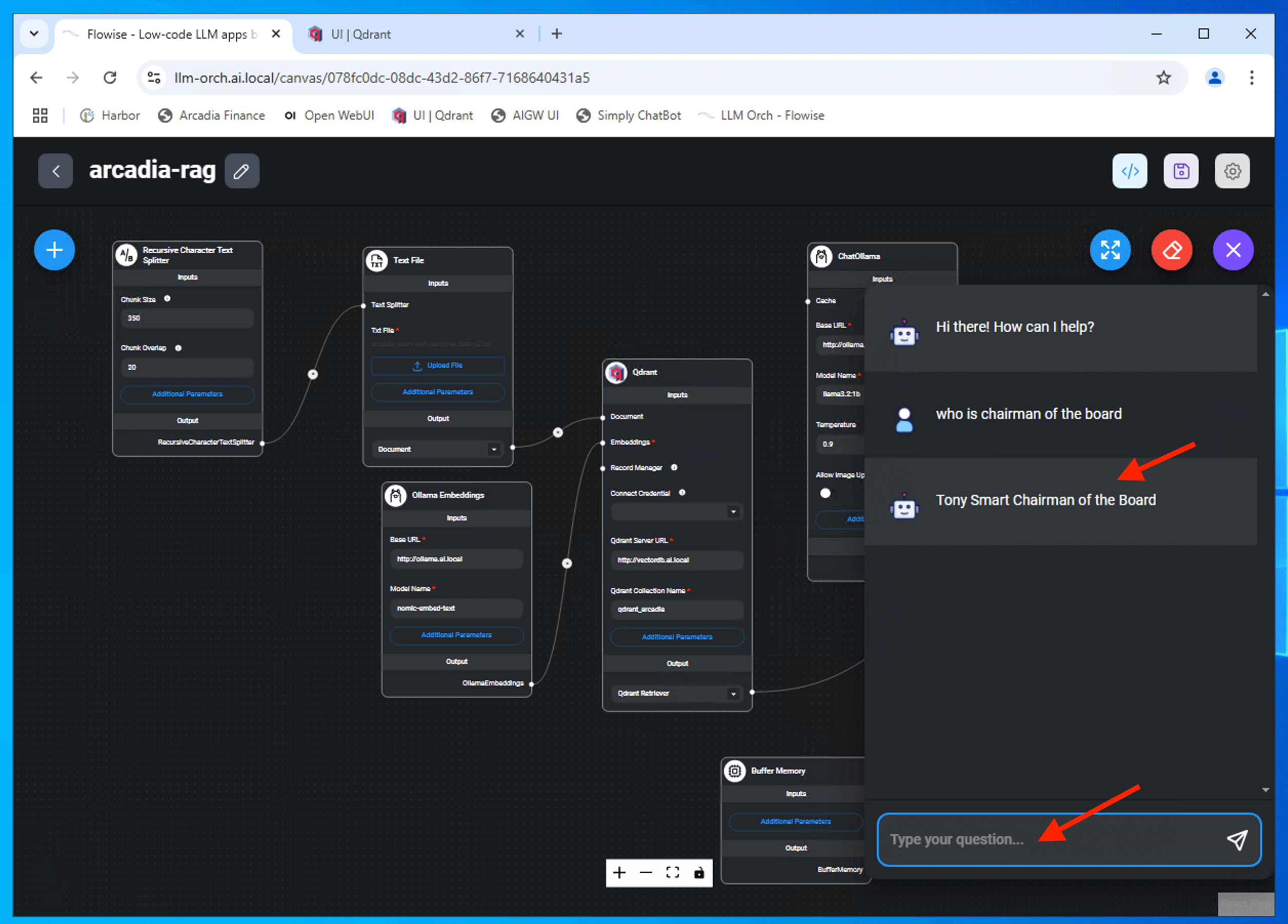The height and width of the screenshot is (924, 1288).
Task: Switch to the UI | Qdrant browser tab
Action: coord(360,34)
